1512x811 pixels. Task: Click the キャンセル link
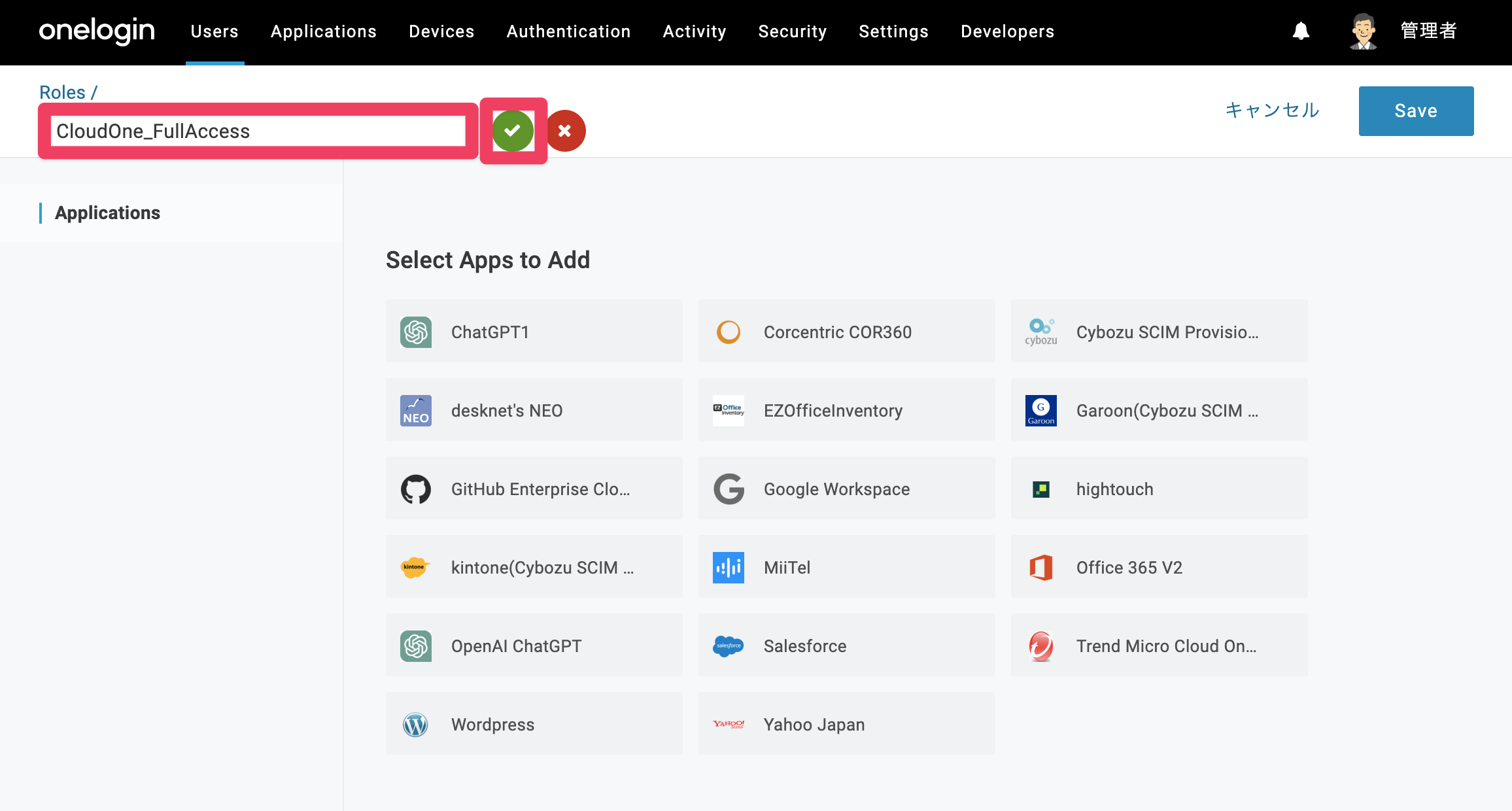pos(1272,110)
